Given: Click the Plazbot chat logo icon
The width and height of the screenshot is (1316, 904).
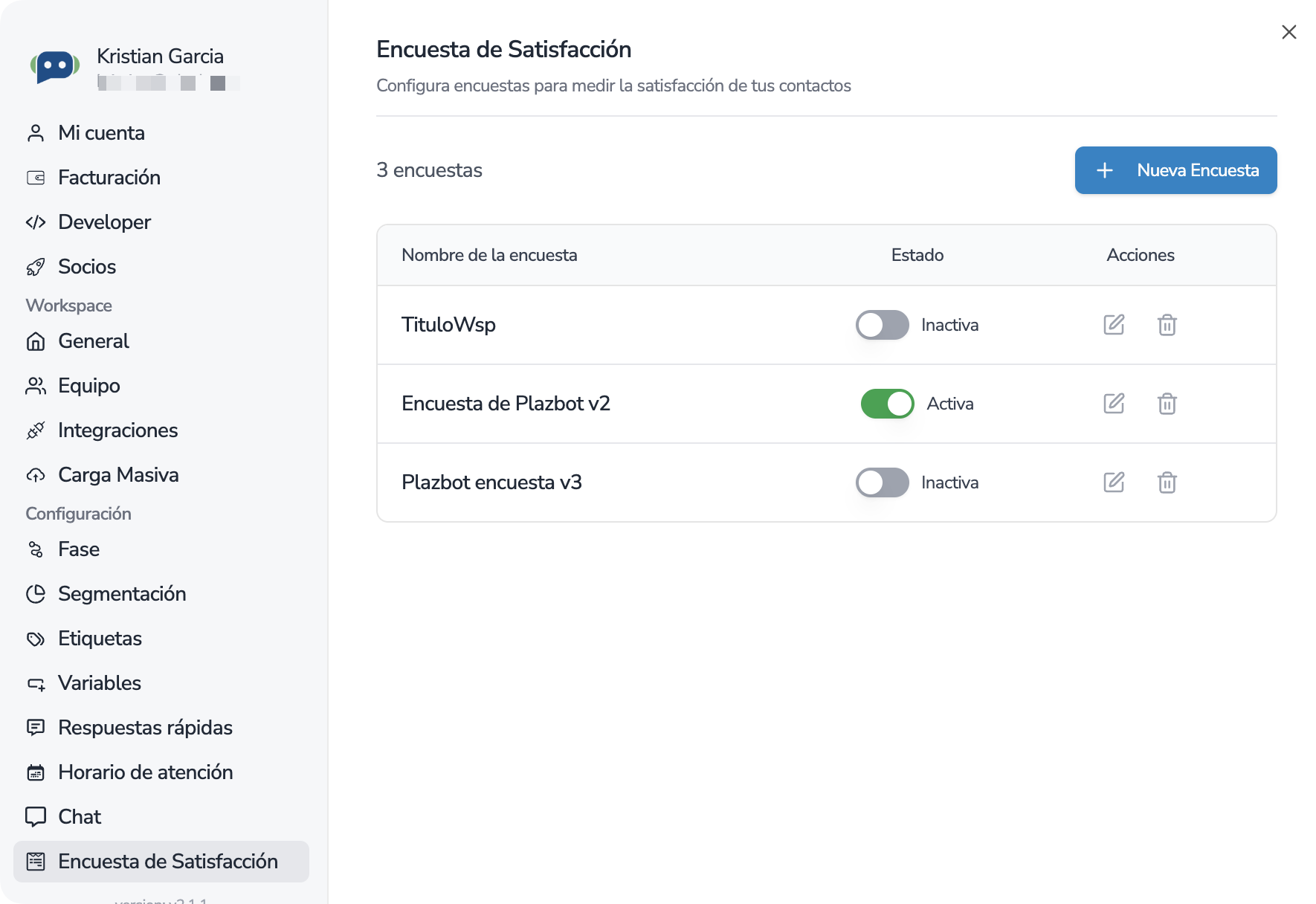Looking at the screenshot, I should click(55, 68).
